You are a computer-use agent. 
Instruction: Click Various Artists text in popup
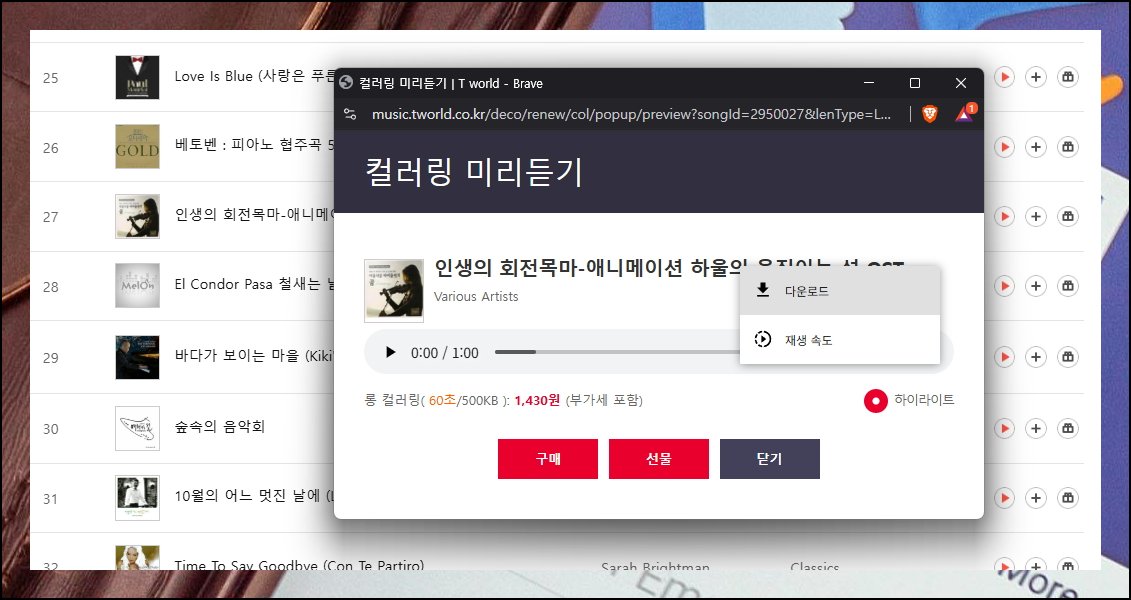click(476, 296)
